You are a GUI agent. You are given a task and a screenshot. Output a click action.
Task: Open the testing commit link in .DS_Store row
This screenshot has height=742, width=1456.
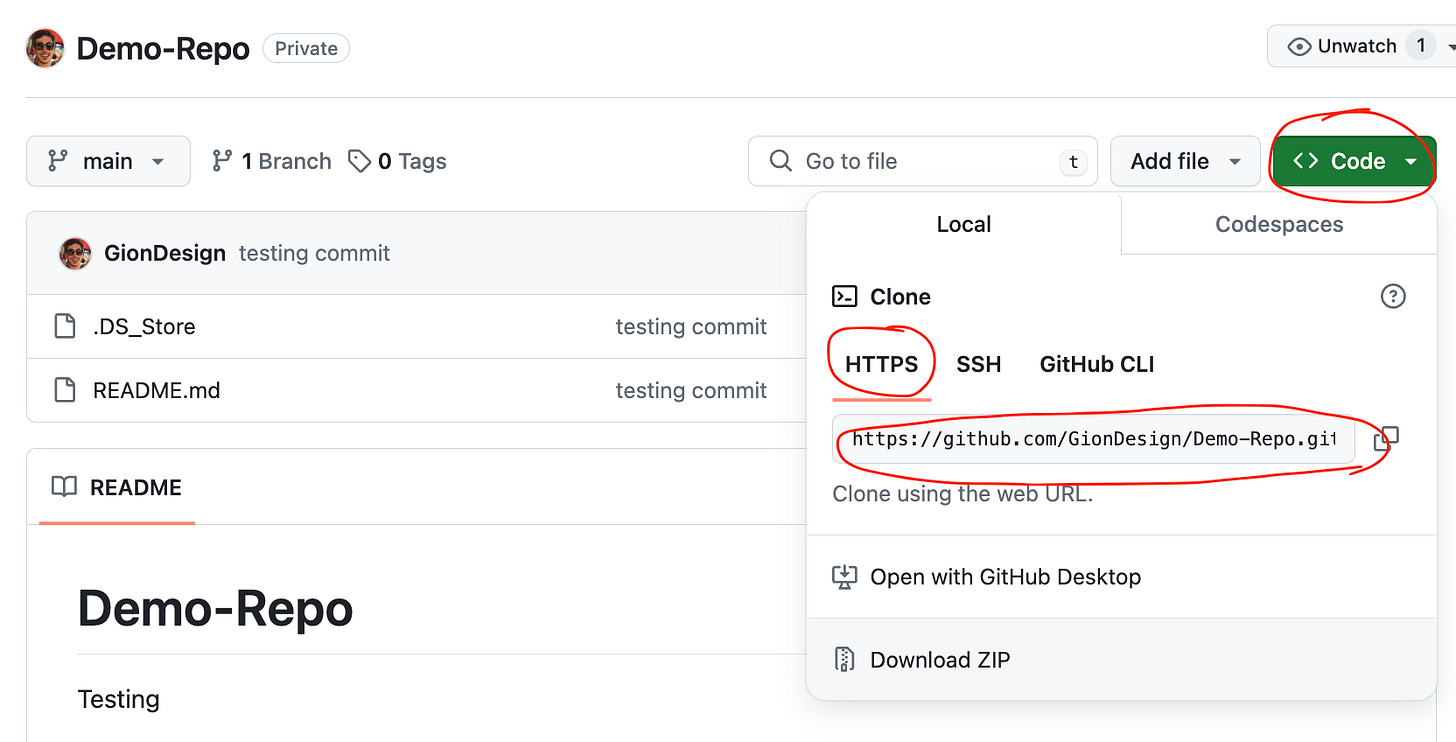691,327
